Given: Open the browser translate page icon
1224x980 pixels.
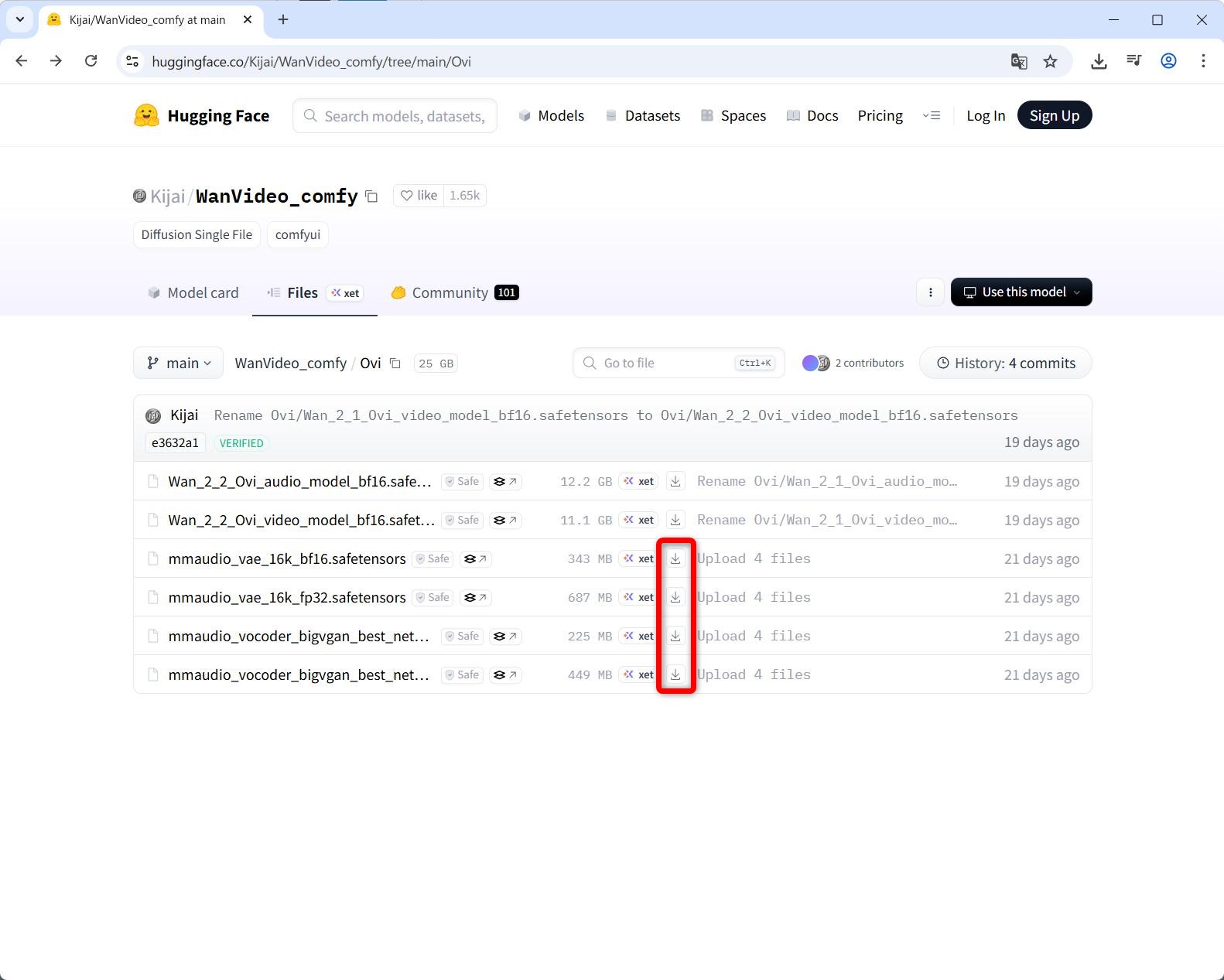Looking at the screenshot, I should click(1019, 62).
